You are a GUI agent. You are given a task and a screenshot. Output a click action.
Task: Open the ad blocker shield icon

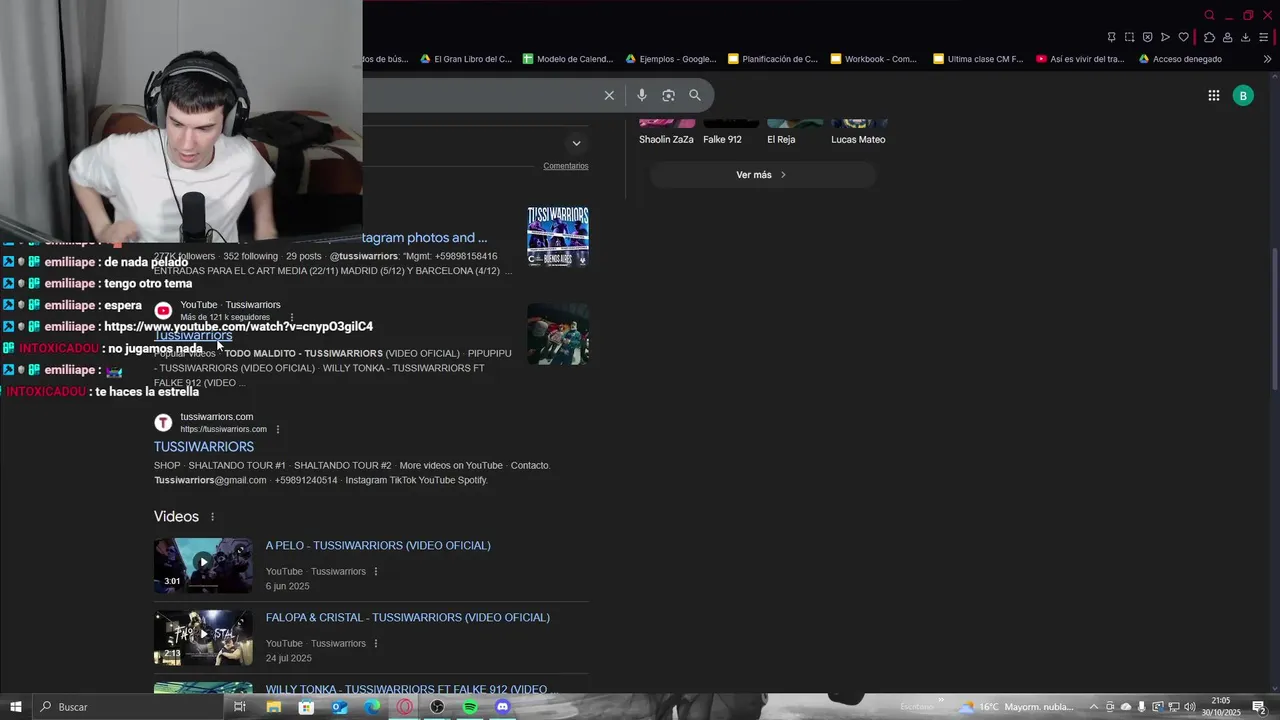point(1147,37)
